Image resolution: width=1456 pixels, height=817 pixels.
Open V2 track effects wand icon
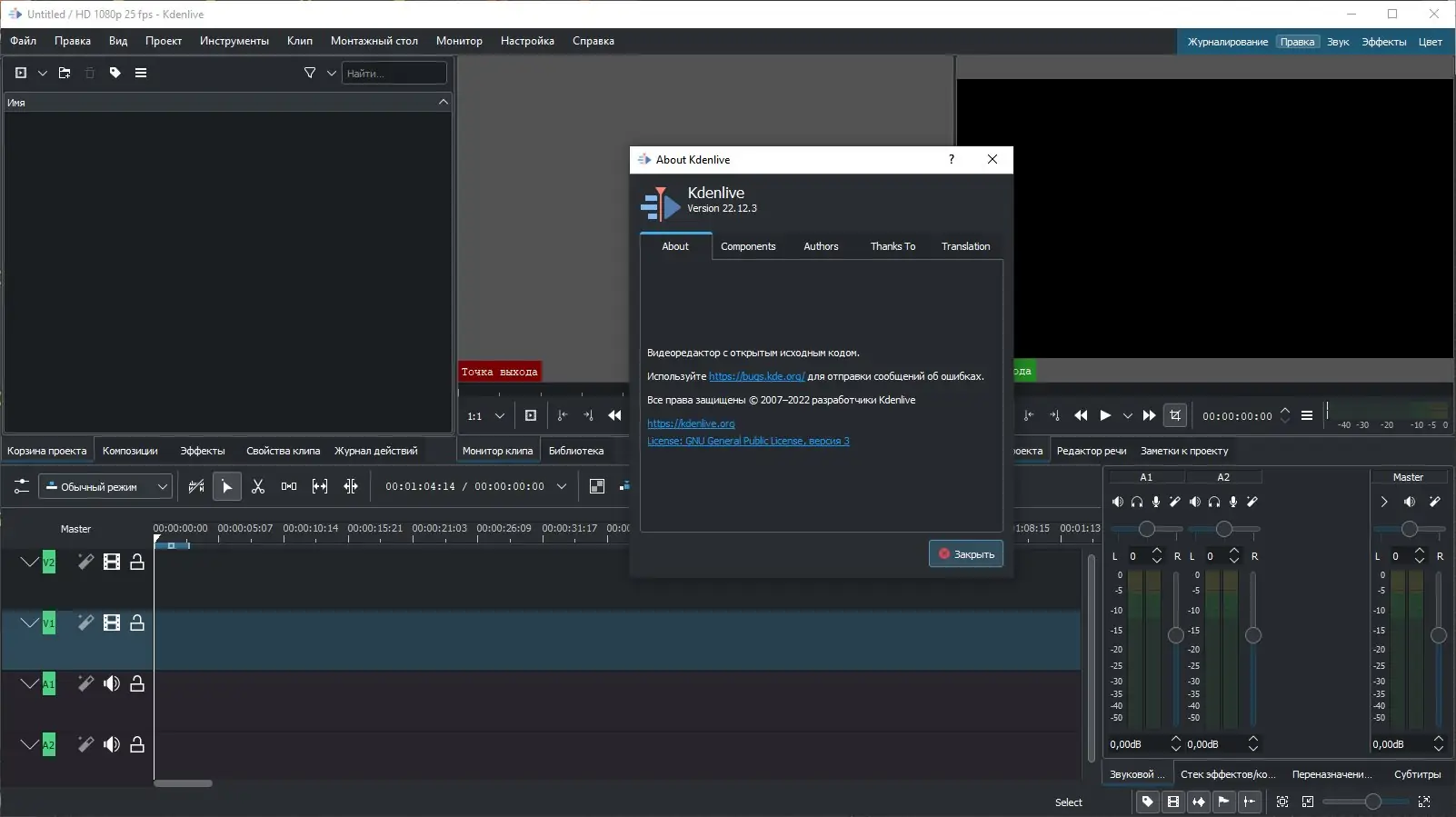coord(85,562)
